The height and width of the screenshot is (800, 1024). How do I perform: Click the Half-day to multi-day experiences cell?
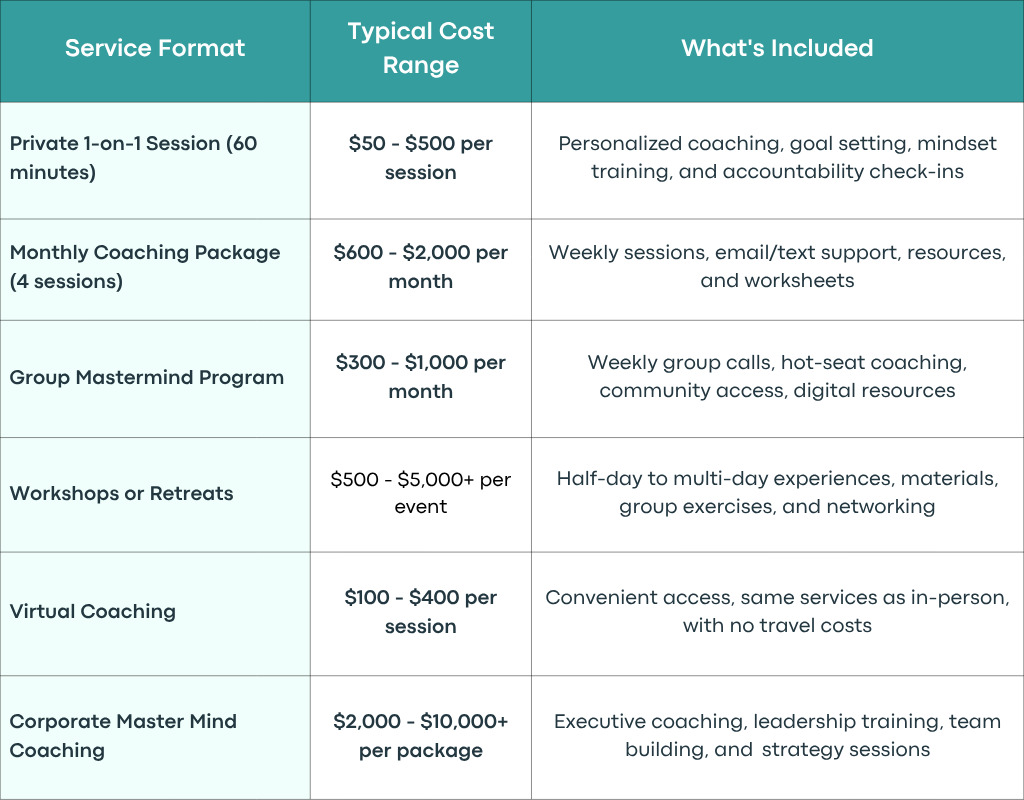(777, 494)
